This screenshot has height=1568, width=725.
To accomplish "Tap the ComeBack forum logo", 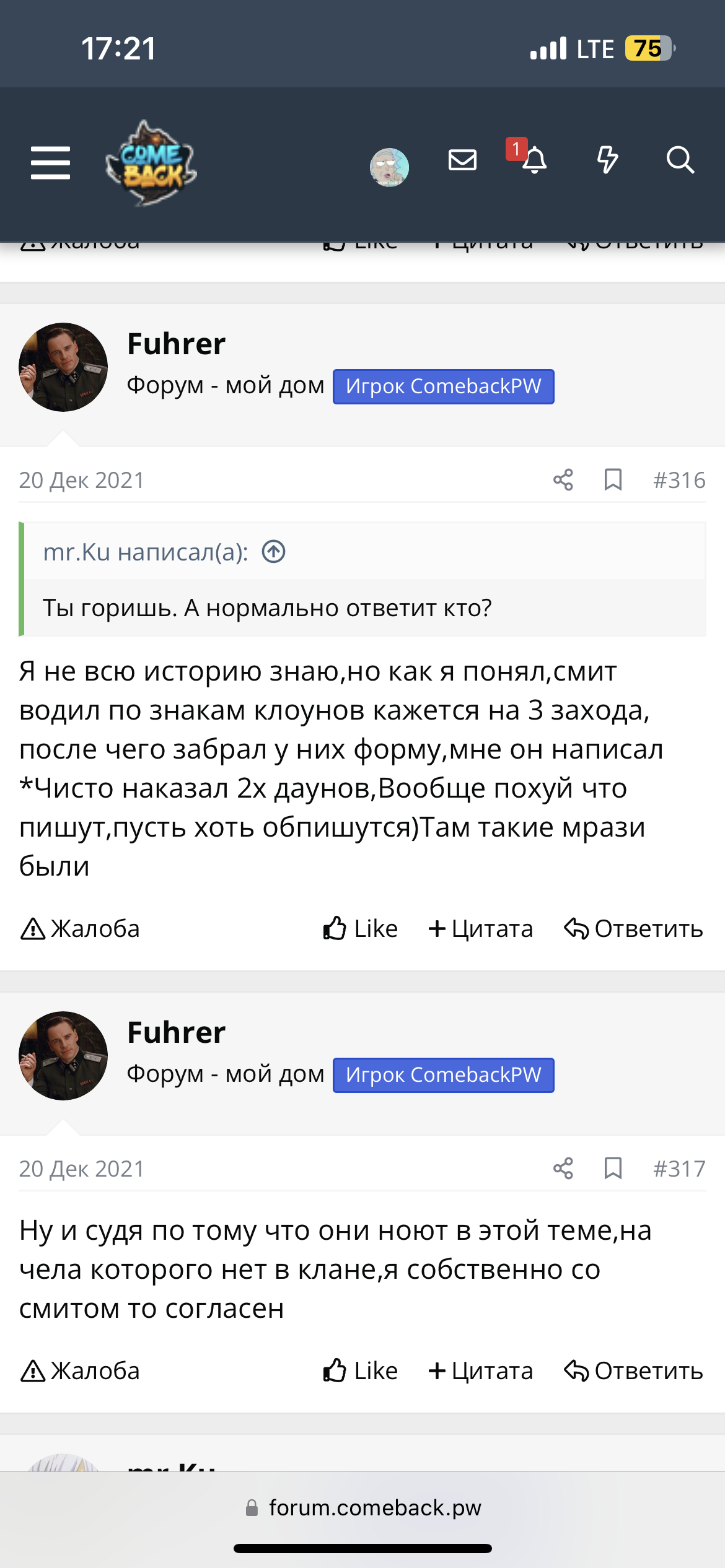I will point(151,163).
